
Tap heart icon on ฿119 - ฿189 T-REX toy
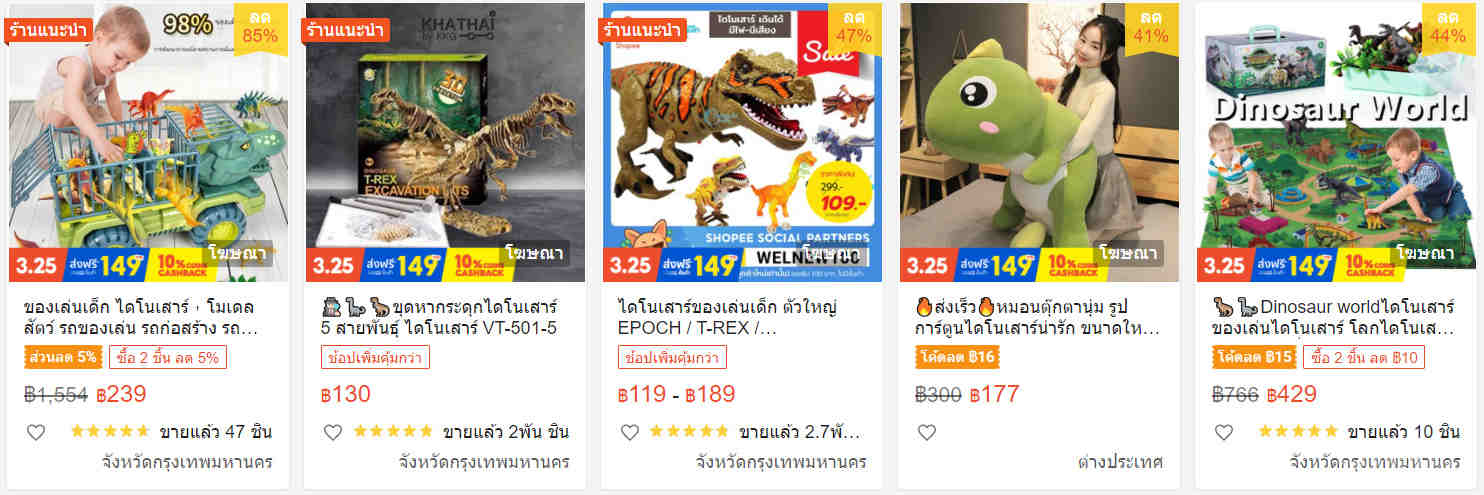[x=629, y=432]
